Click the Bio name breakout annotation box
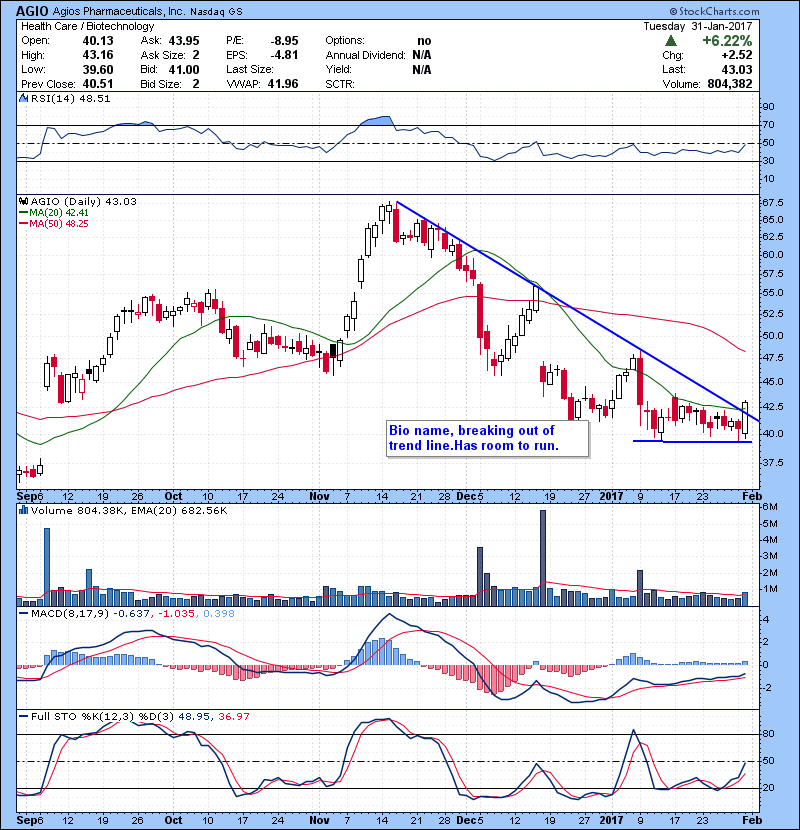The image size is (800, 830). pyautogui.click(x=487, y=438)
